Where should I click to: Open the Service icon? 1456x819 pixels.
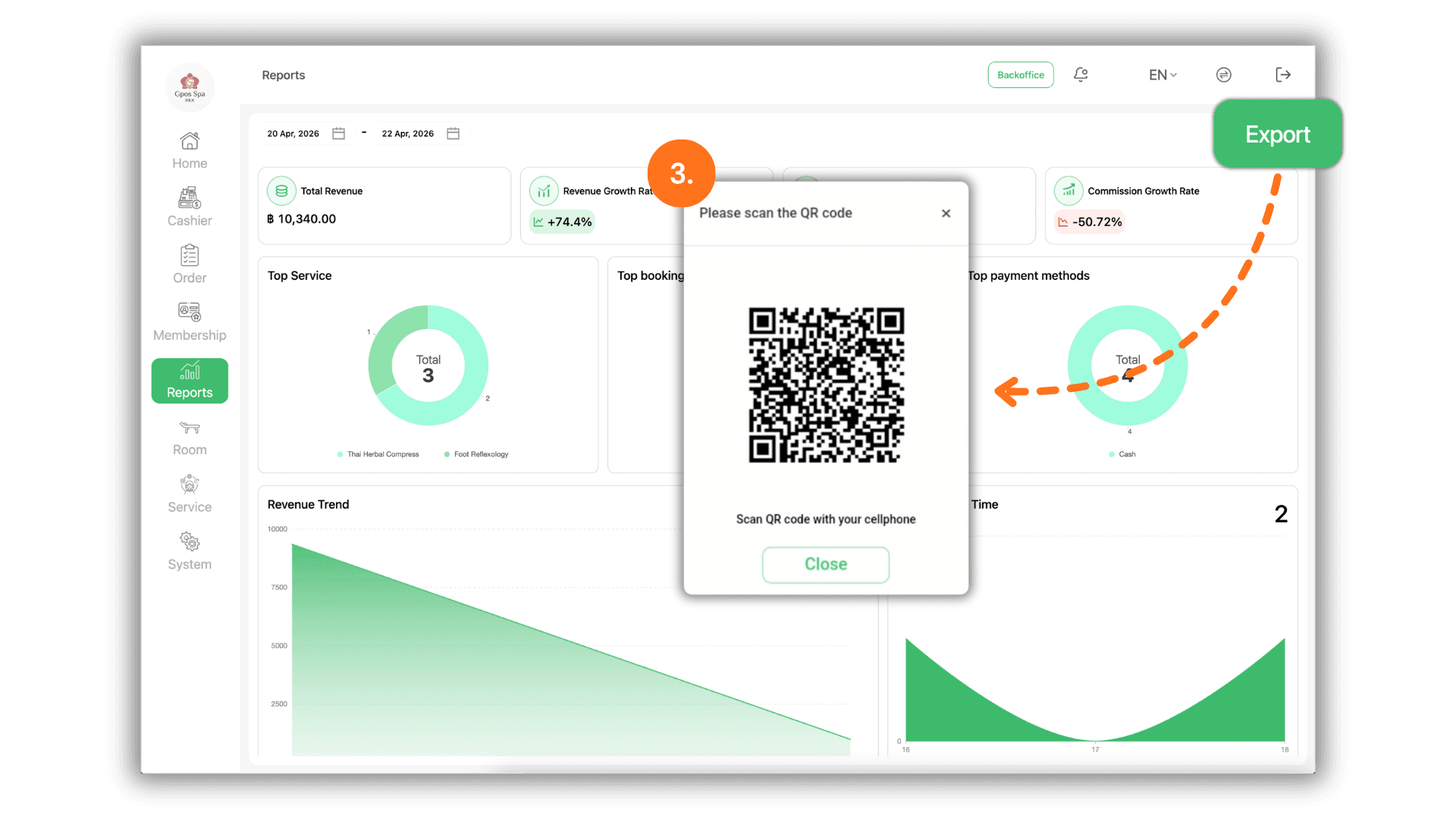[x=190, y=484]
